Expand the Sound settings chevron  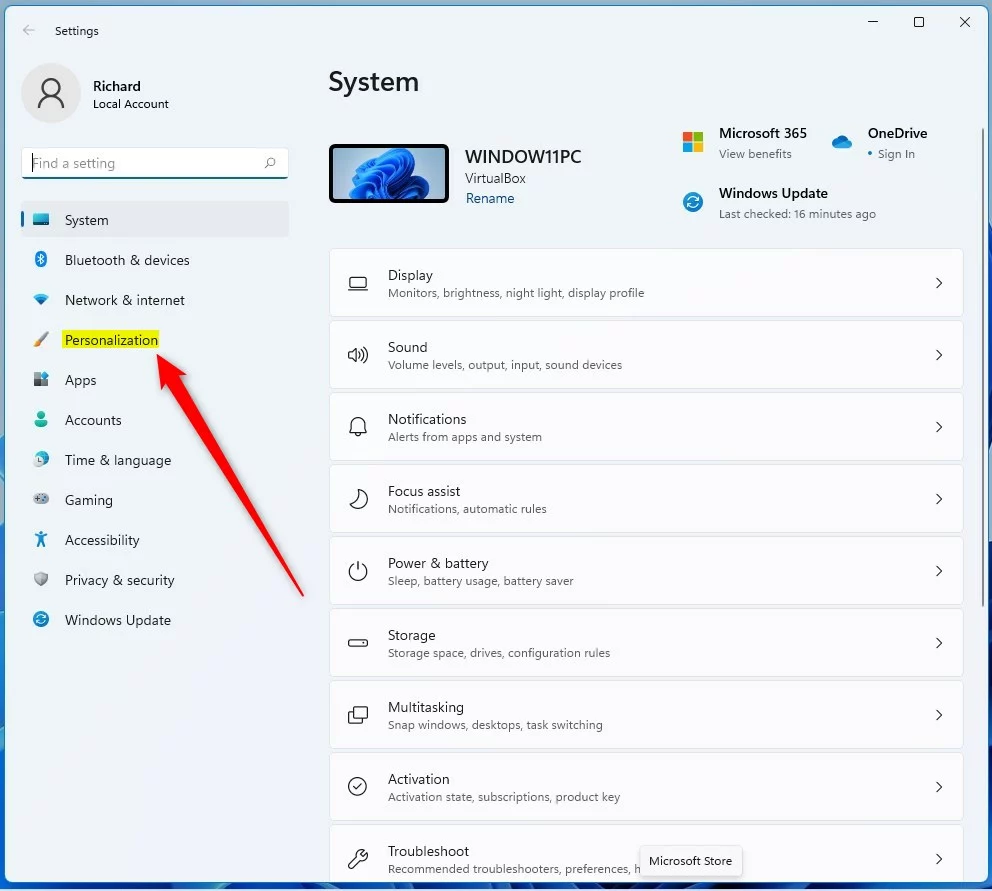938,355
